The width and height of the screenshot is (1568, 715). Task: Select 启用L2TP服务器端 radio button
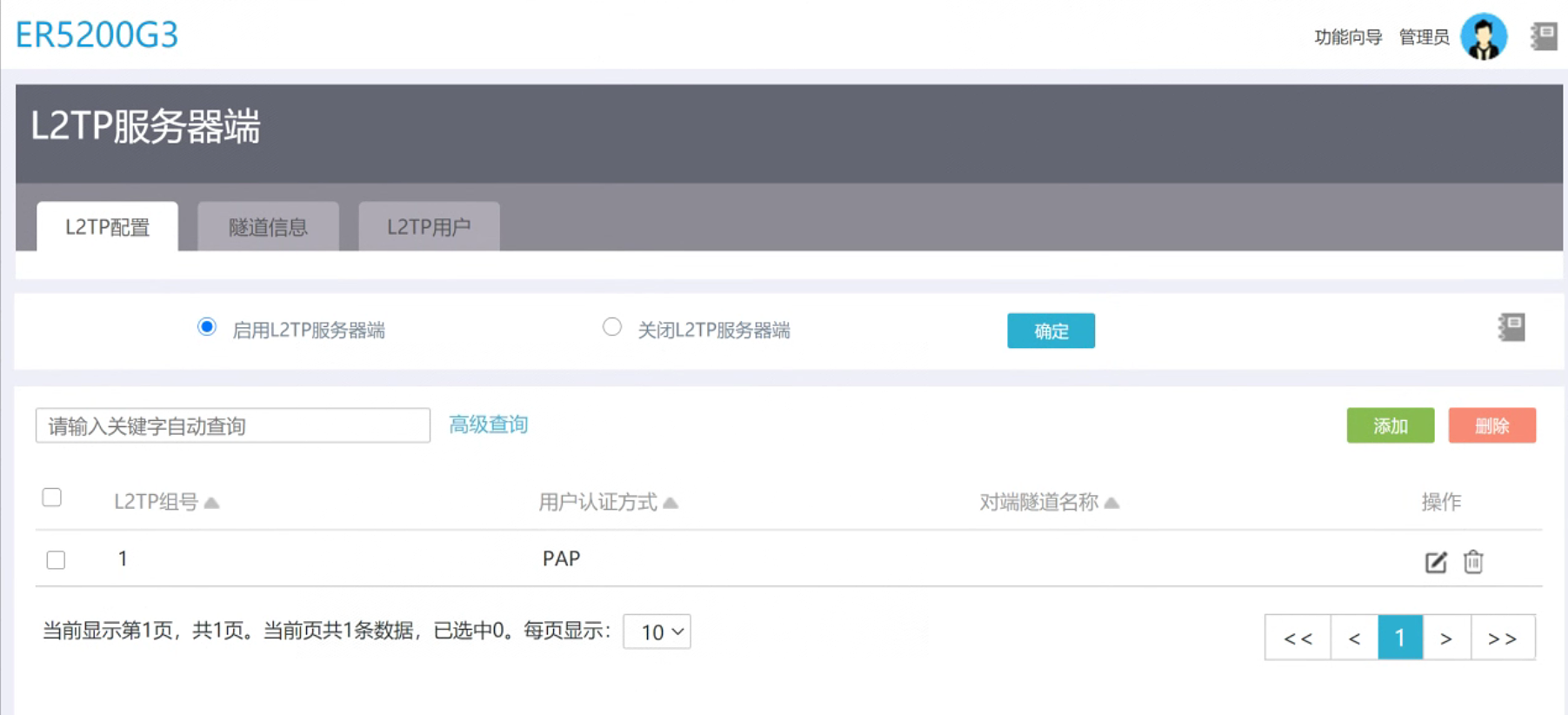click(207, 327)
